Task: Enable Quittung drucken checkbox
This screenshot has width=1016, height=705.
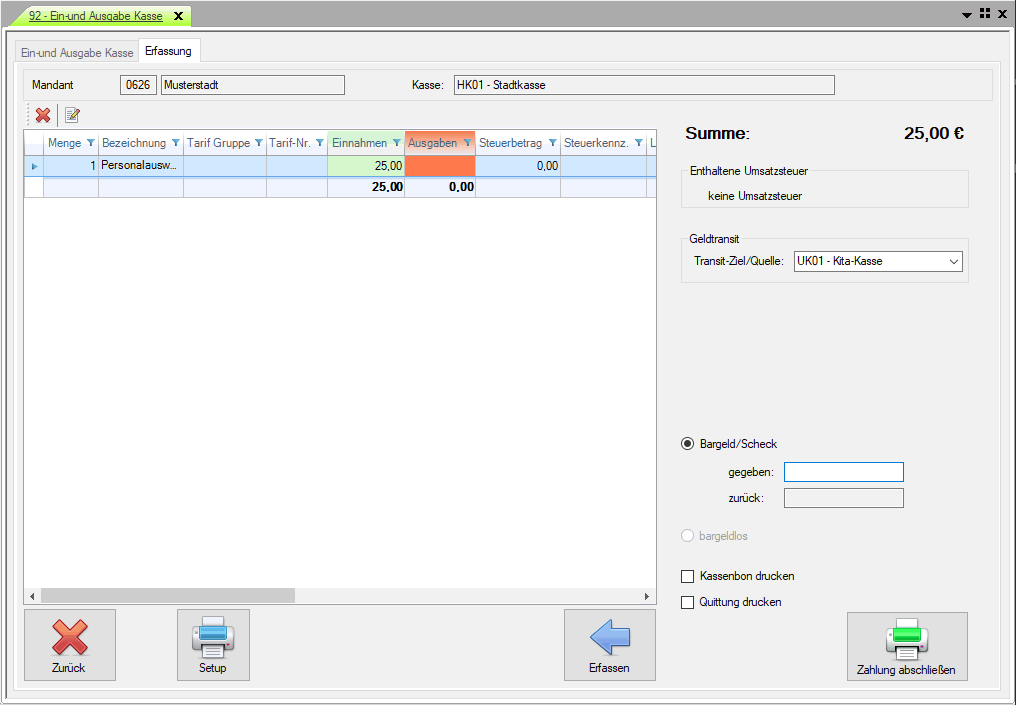Action: coord(687,602)
